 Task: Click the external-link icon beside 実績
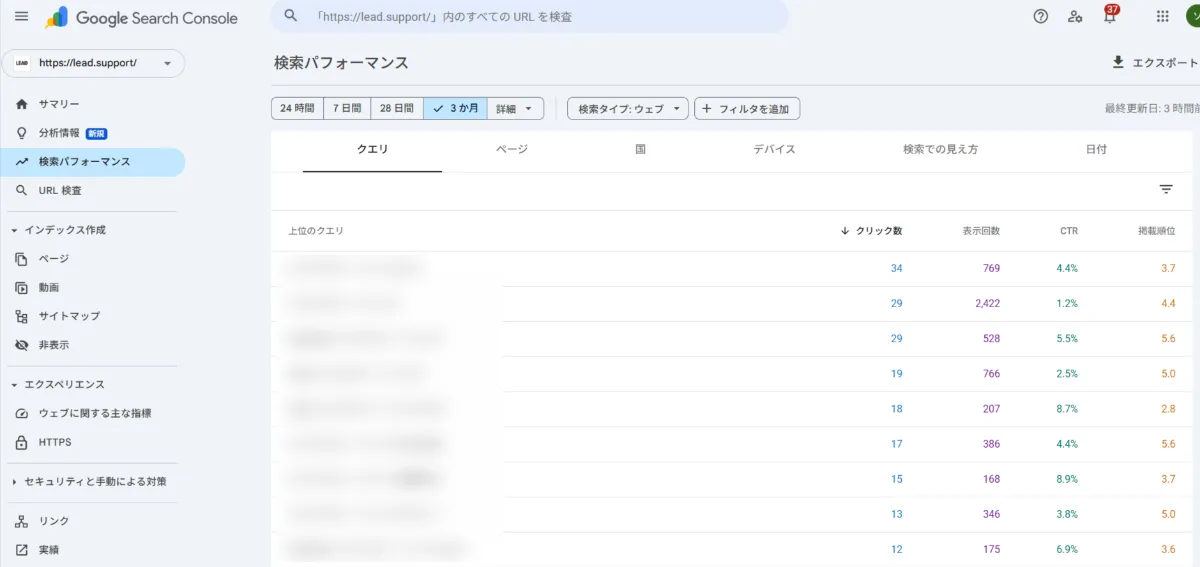point(22,550)
